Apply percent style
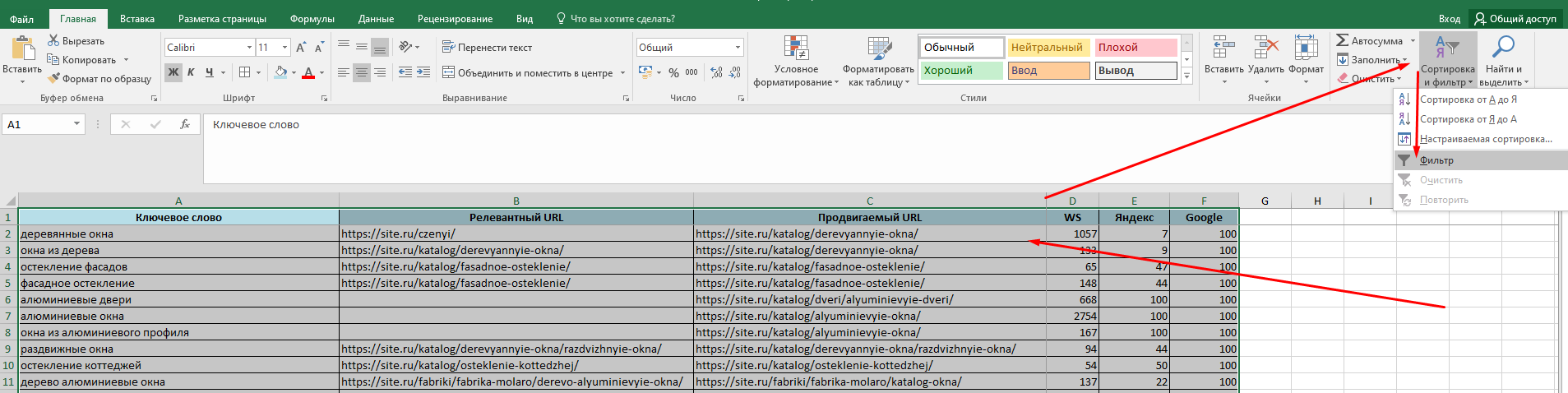This screenshot has width=1568, height=393. pos(674,72)
